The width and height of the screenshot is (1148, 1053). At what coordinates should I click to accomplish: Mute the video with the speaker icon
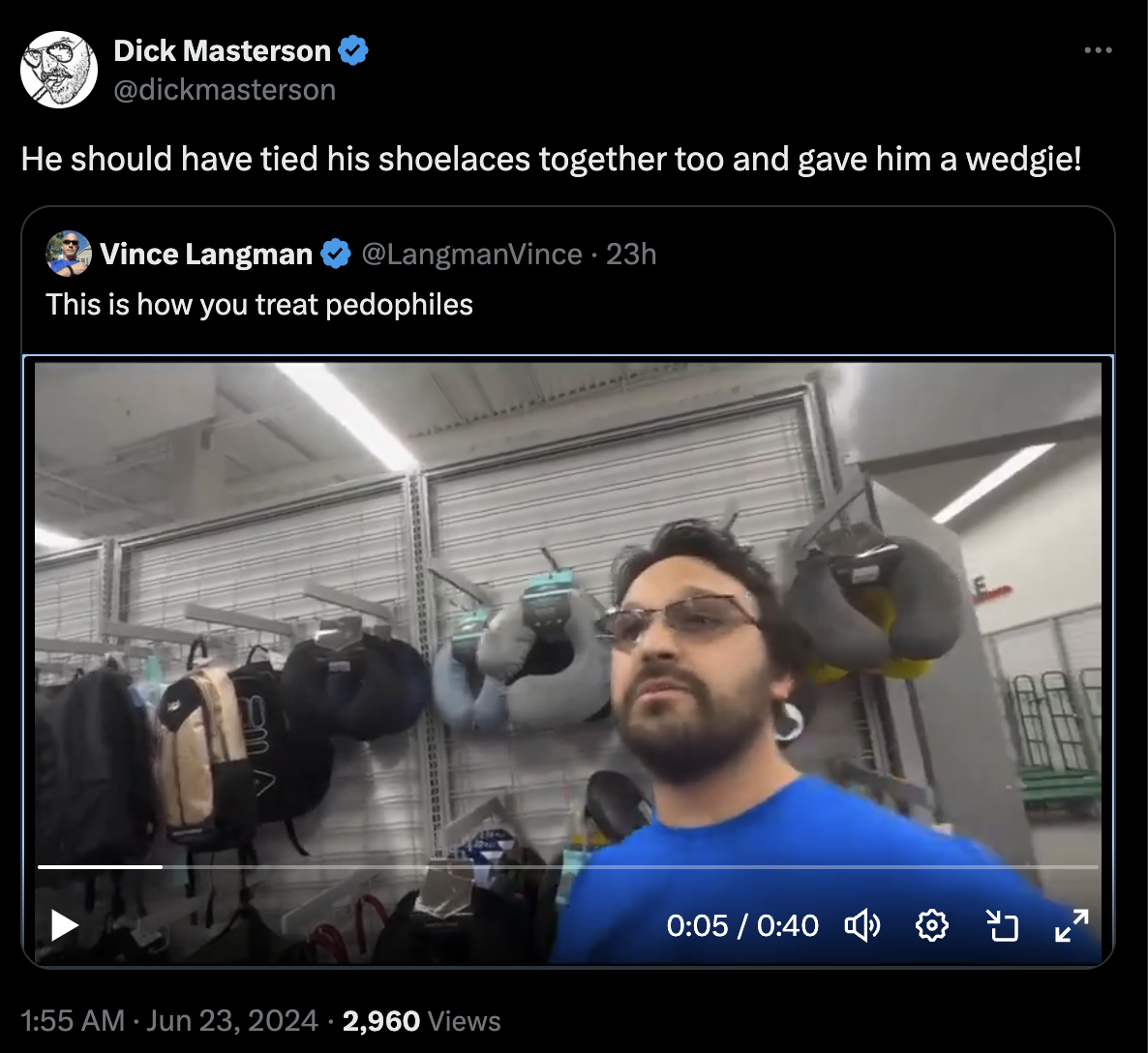click(x=862, y=925)
